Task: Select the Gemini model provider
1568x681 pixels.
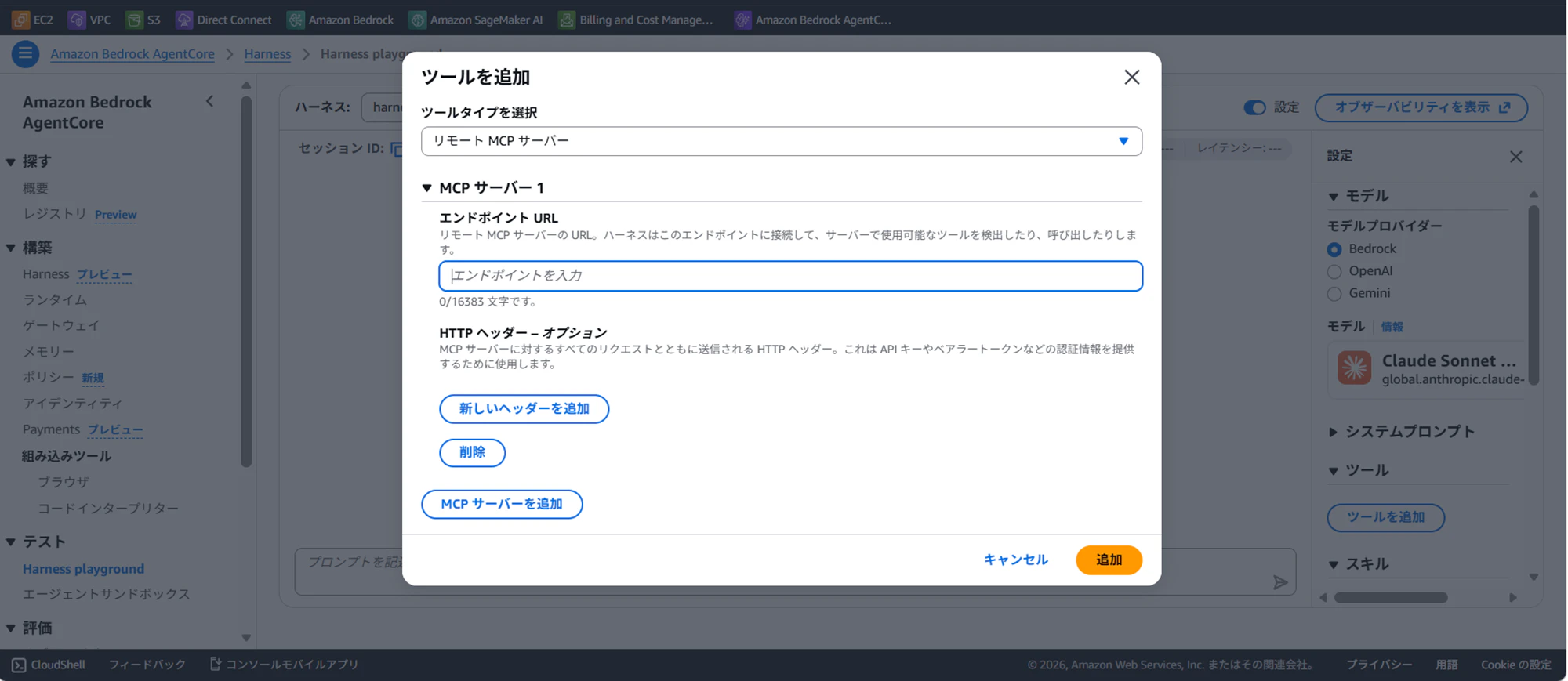Action: pos(1334,294)
